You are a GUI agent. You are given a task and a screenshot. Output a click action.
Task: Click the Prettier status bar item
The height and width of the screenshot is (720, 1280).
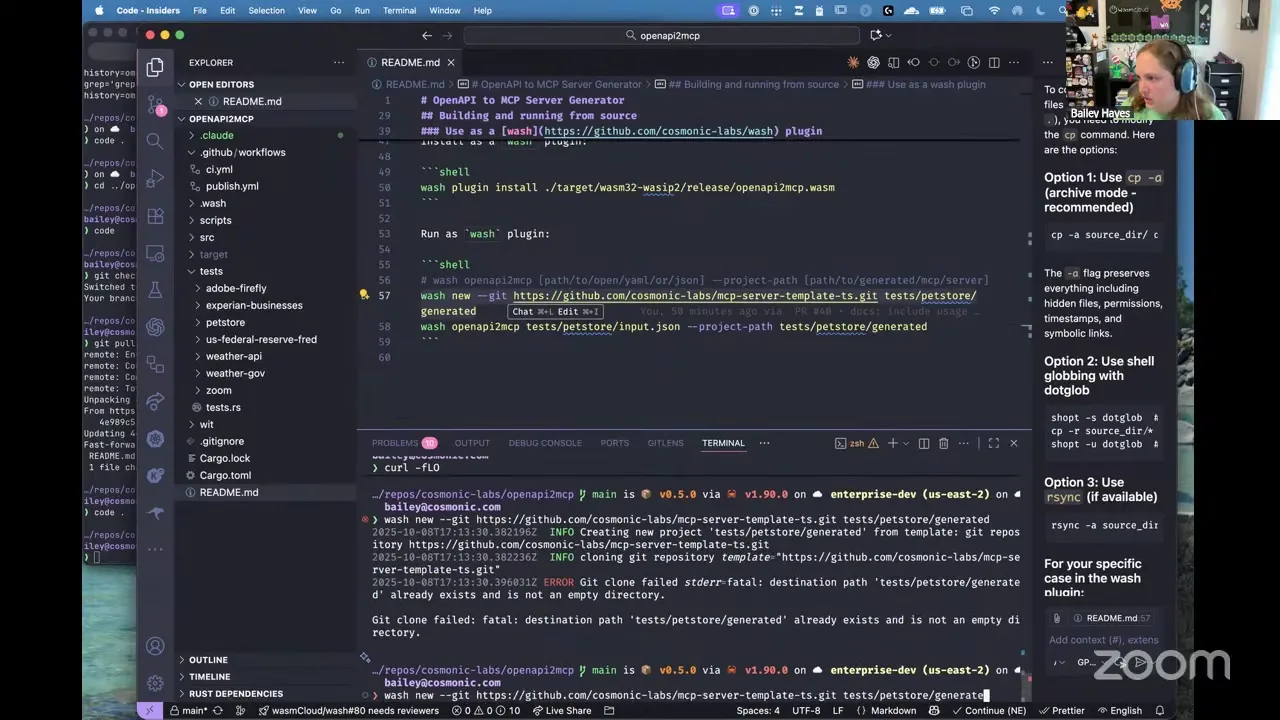tap(1061, 711)
